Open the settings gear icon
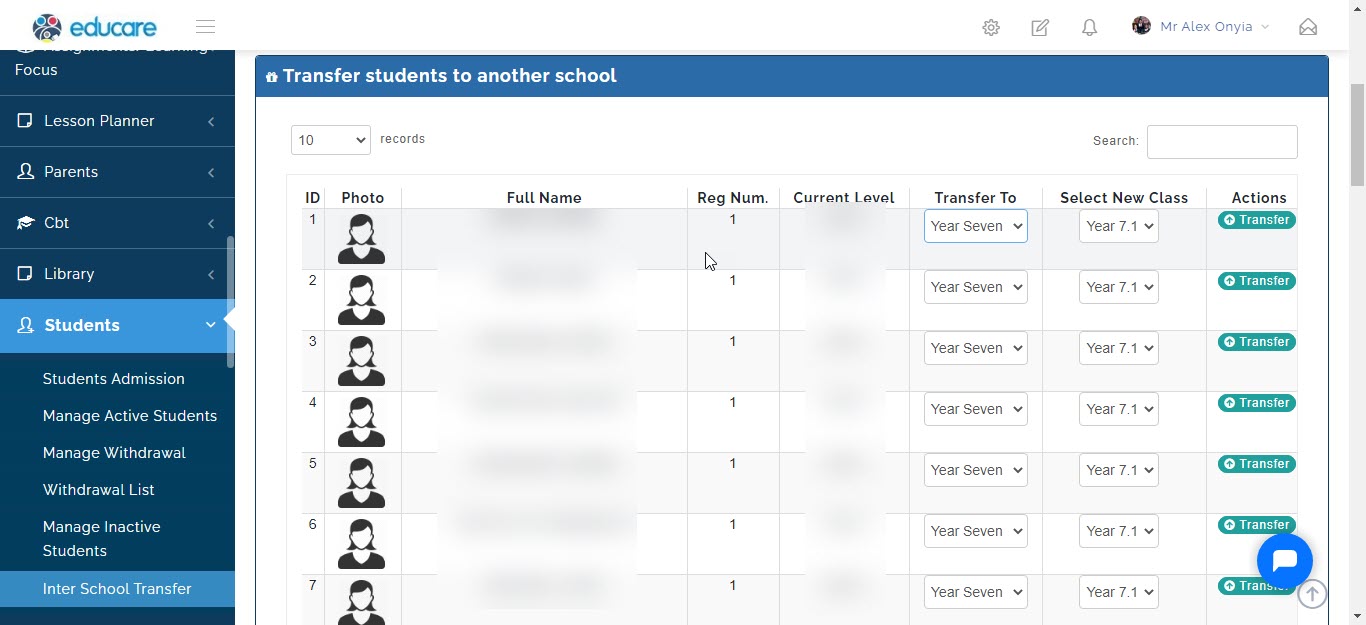 pyautogui.click(x=991, y=28)
